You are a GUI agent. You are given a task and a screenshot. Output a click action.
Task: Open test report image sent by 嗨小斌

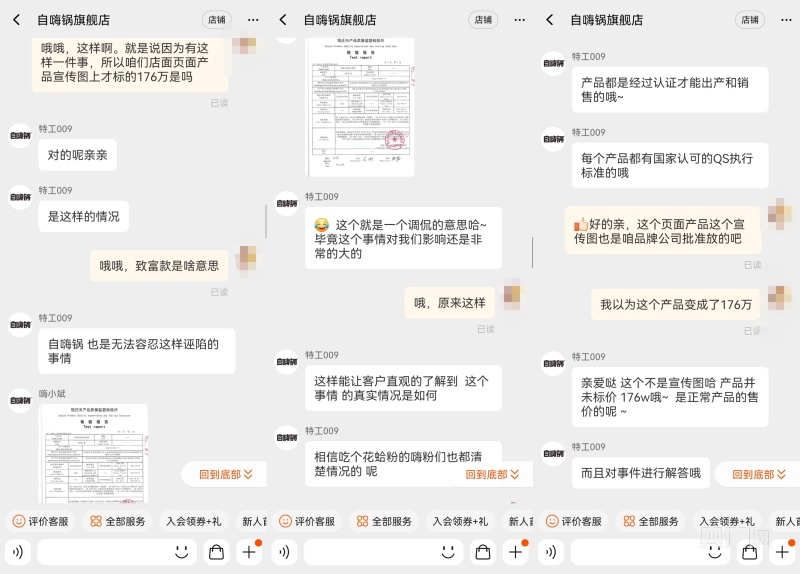coord(93,454)
